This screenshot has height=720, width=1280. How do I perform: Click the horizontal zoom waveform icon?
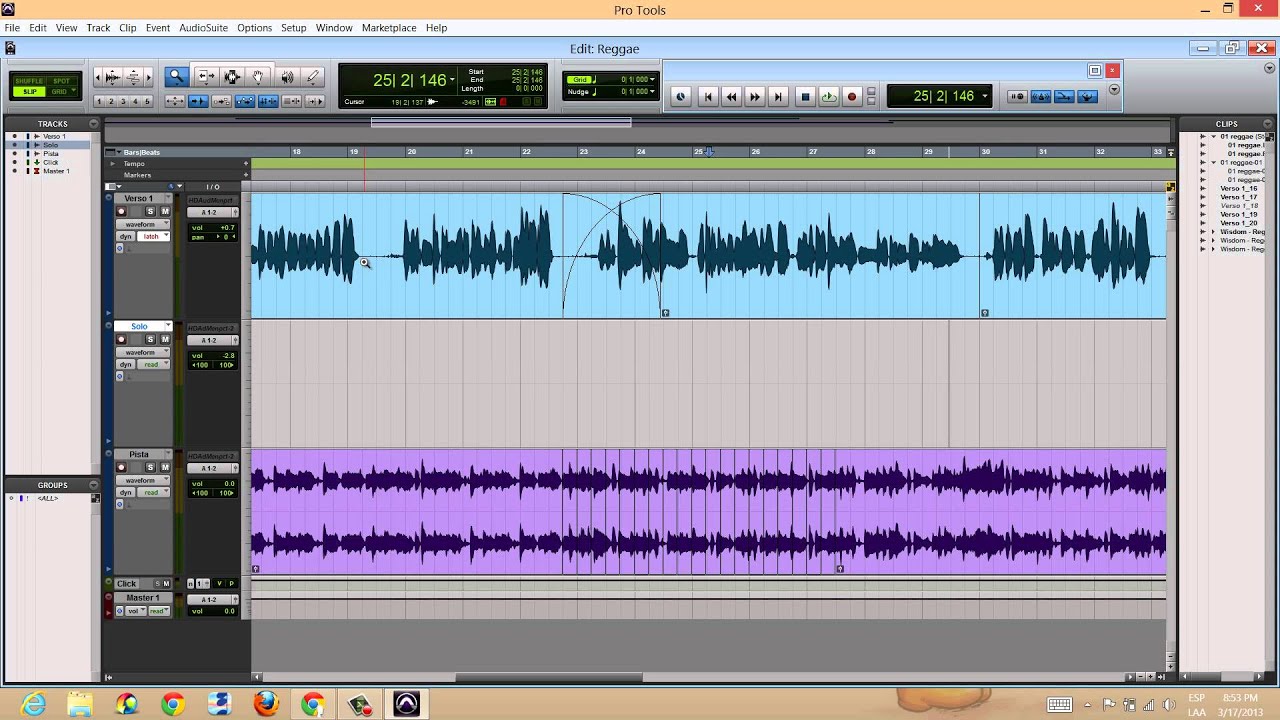point(112,77)
